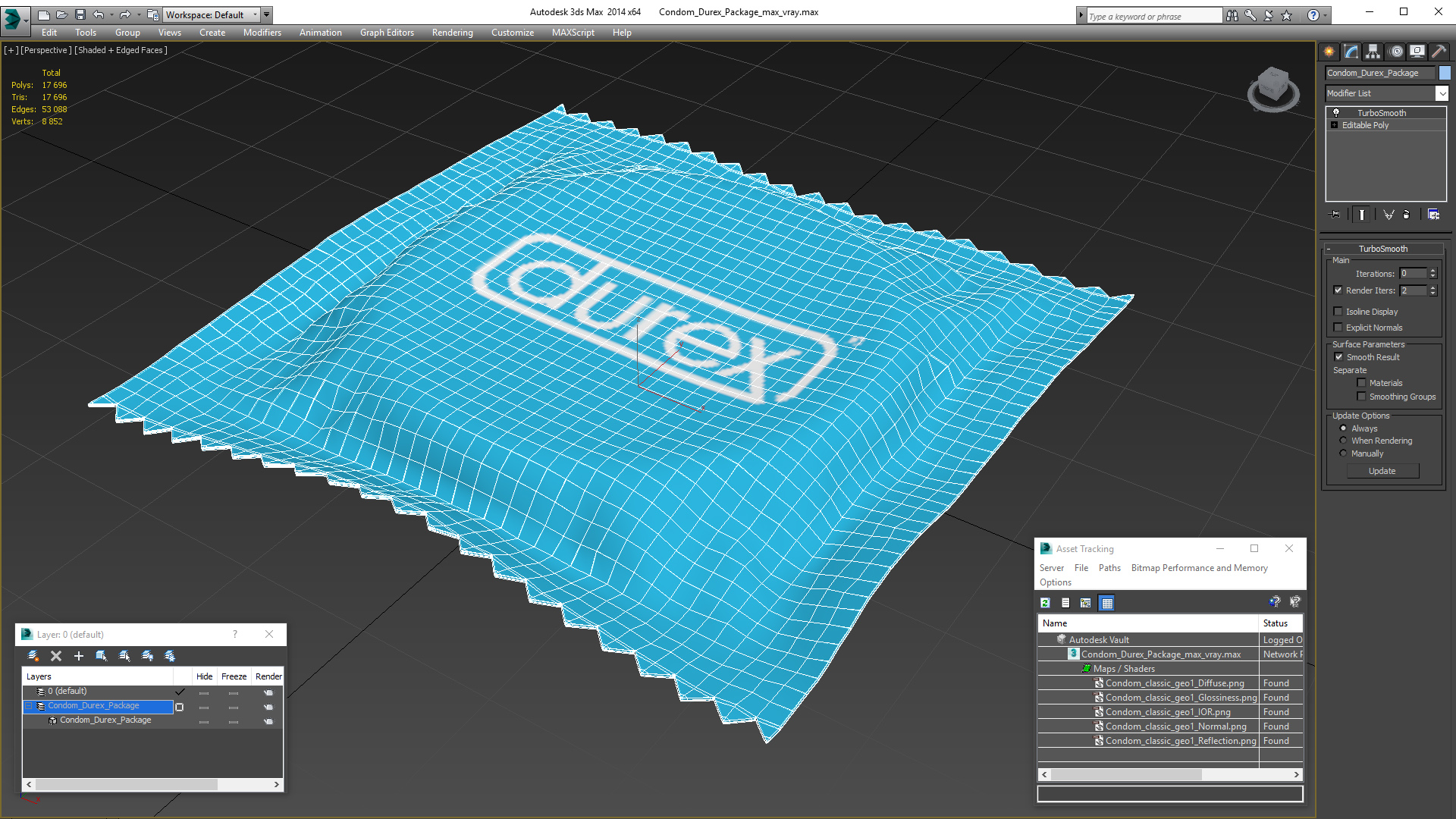Enable Explicit Normals checkbox
The height and width of the screenshot is (819, 1456).
1338,328
